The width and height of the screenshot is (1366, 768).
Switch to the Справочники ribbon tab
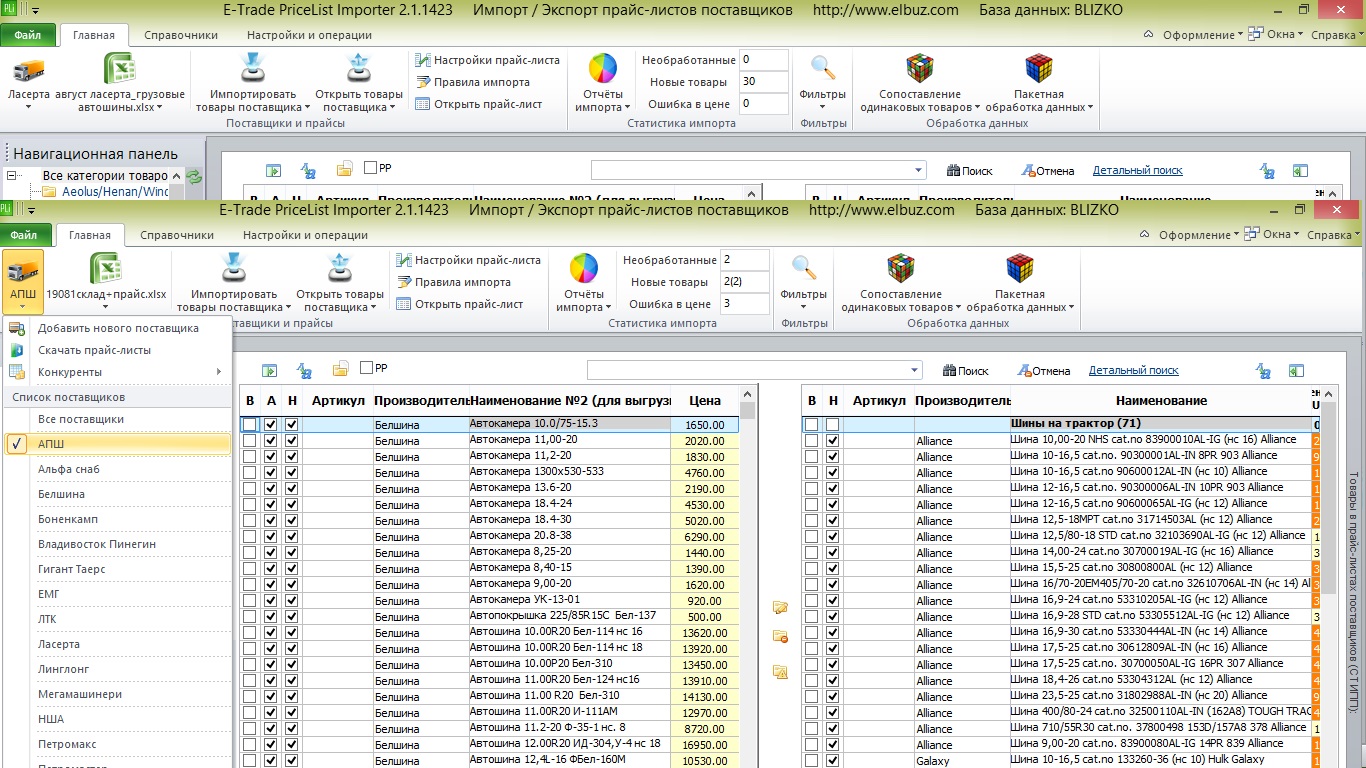pos(177,235)
